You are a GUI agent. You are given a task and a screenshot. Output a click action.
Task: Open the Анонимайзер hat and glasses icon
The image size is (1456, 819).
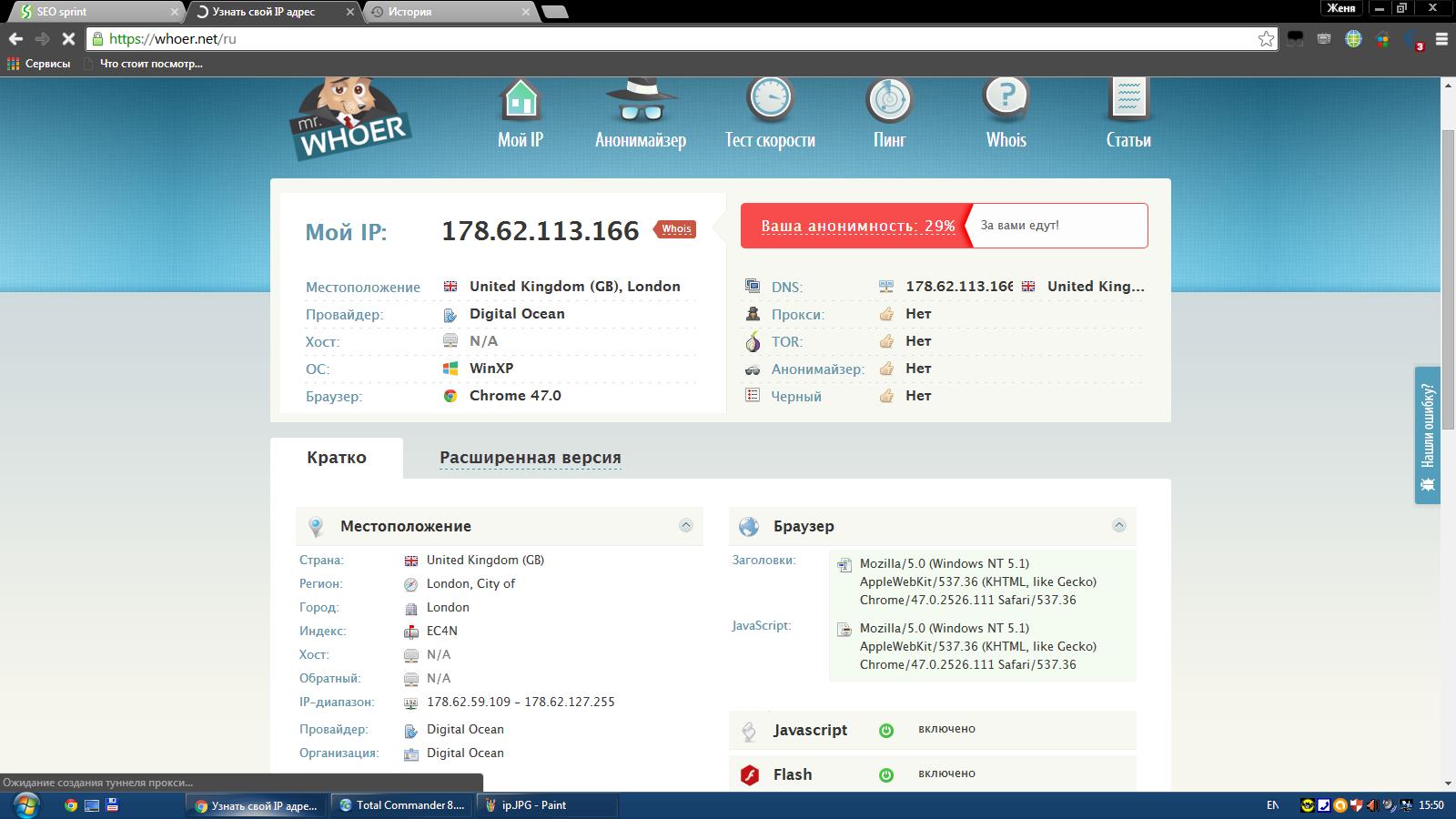click(x=641, y=100)
